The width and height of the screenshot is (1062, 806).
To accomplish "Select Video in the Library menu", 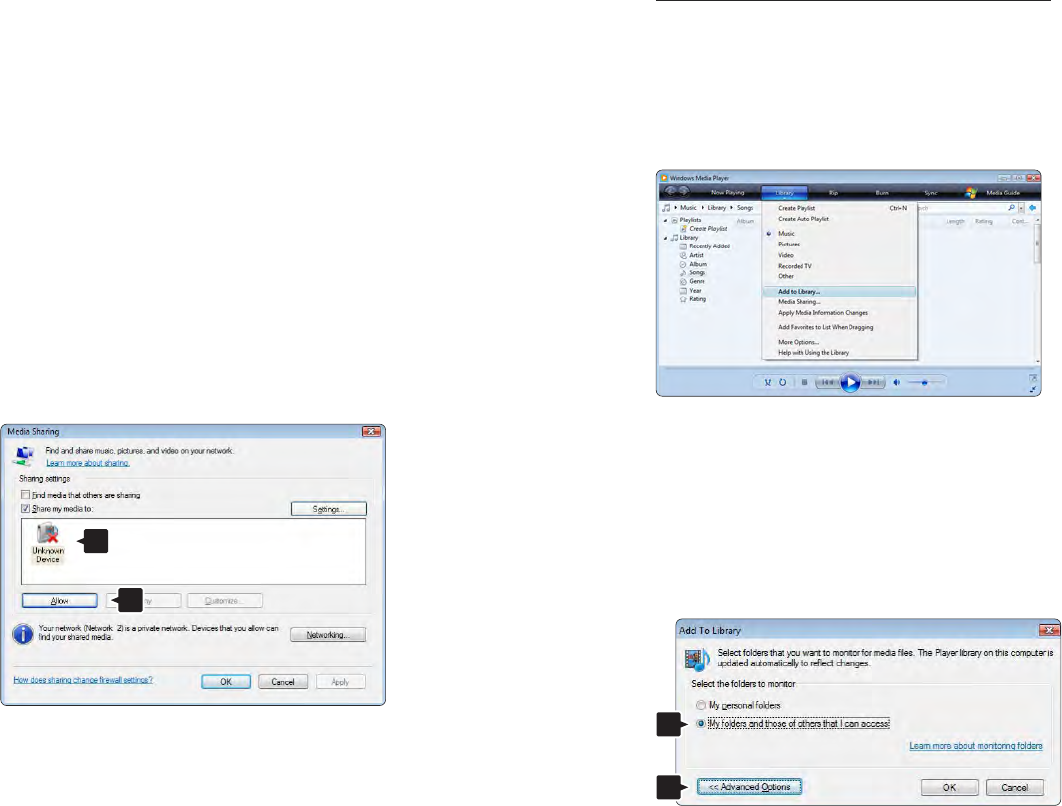I will pos(839,255).
